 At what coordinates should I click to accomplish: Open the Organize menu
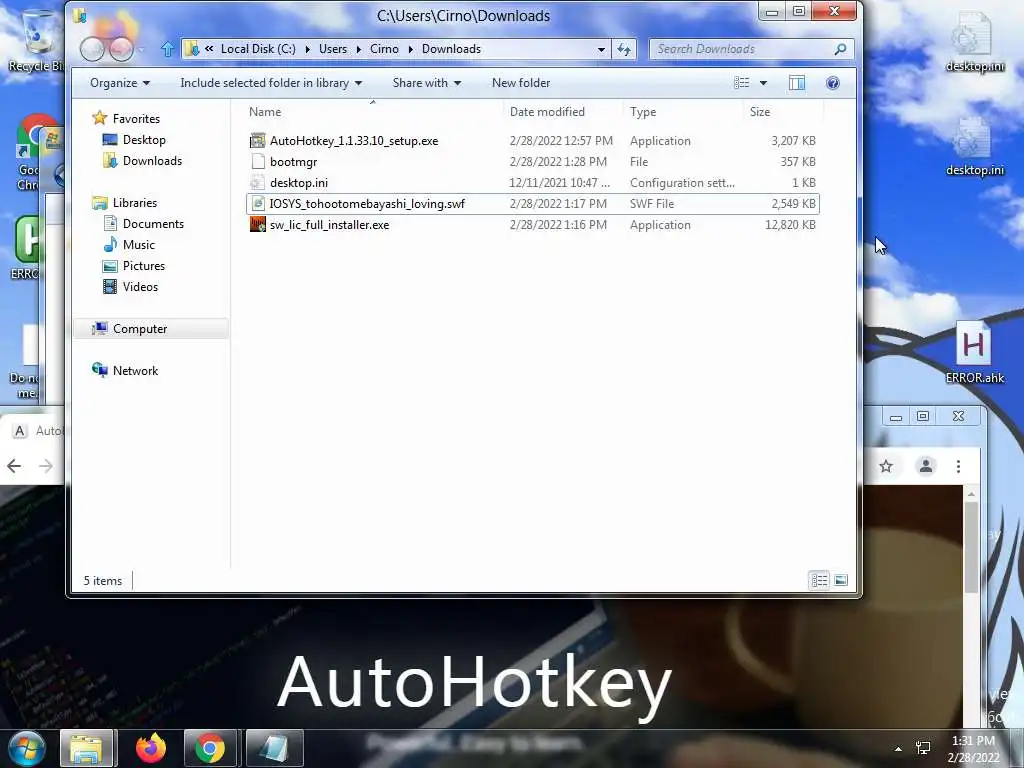(x=120, y=83)
